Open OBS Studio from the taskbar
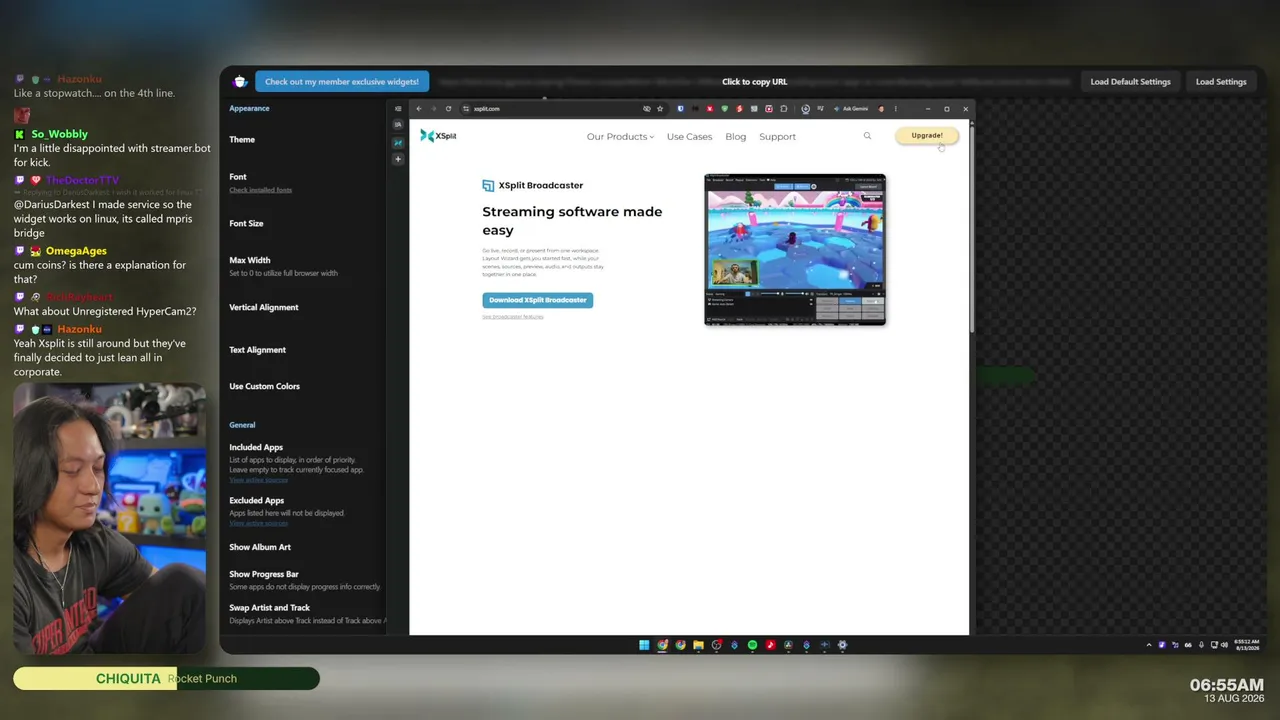Screen dimensions: 1280x720 pyautogui.click(x=716, y=645)
